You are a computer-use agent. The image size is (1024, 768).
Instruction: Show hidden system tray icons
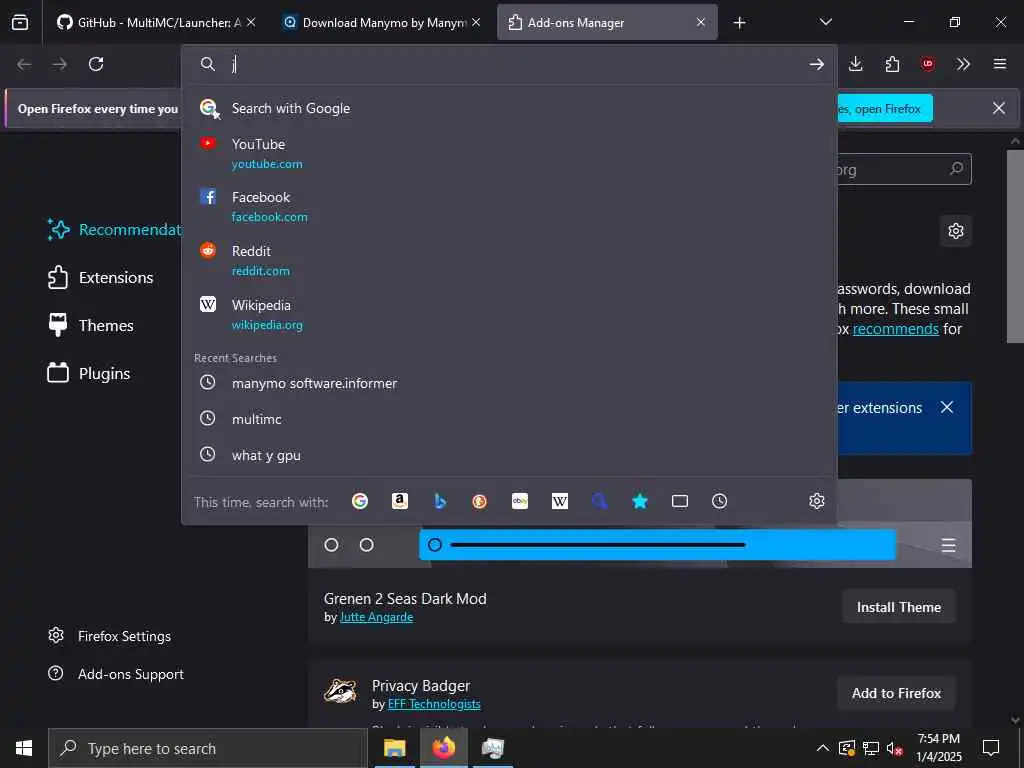[823, 748]
